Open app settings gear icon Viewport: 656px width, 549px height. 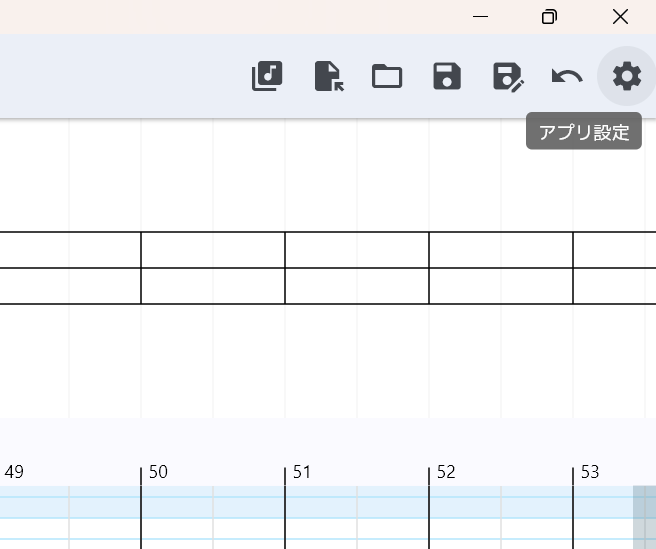click(627, 76)
